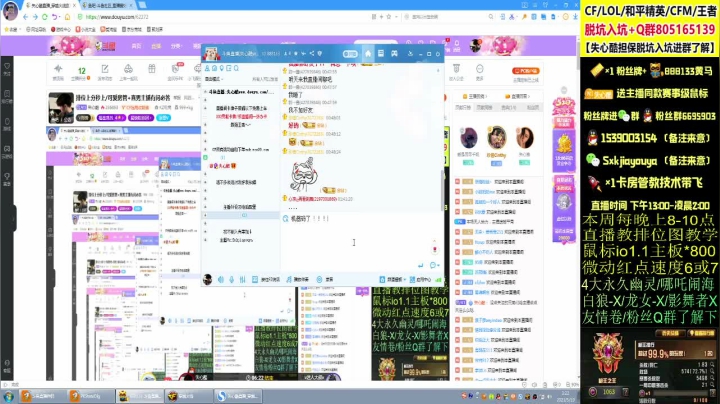Toggle the microphone icon in YY bottom bar
Image resolution: width=720 pixels, height=404 pixels.
click(x=231, y=279)
